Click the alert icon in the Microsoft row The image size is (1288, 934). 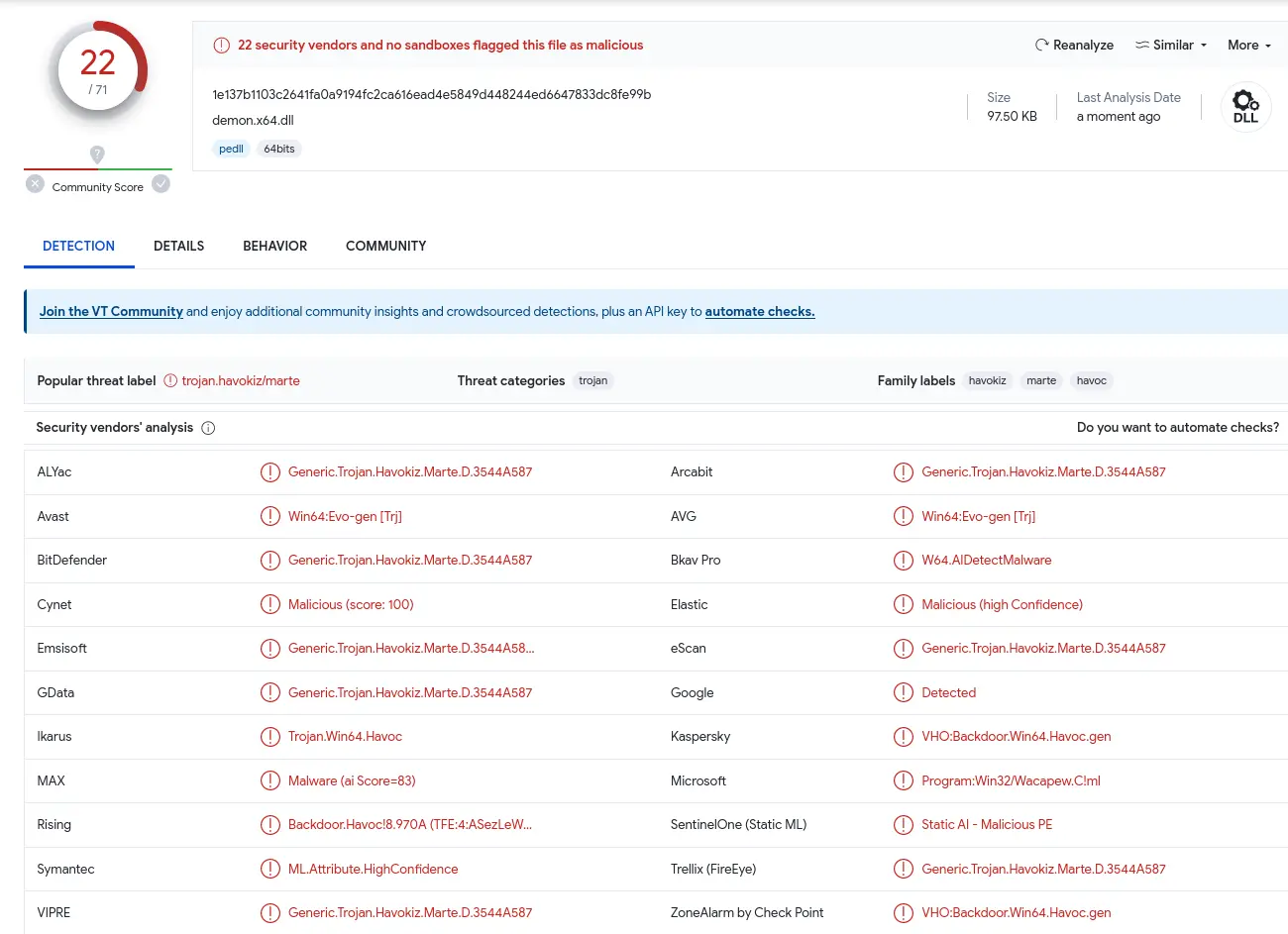pyautogui.click(x=903, y=781)
